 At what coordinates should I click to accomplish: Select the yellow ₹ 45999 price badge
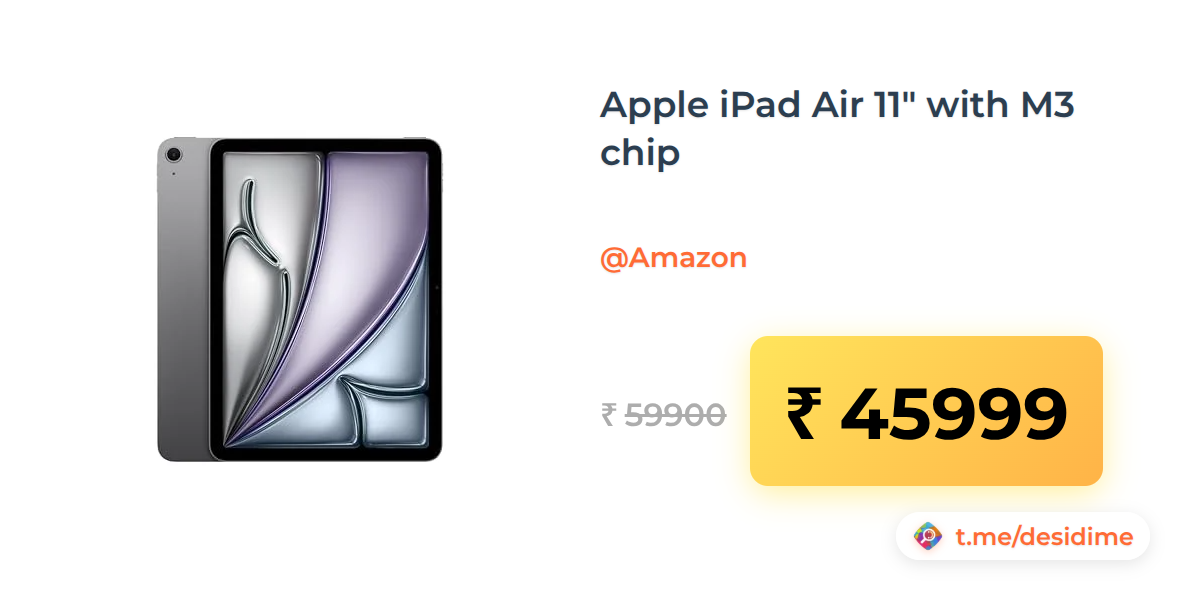tap(926, 411)
